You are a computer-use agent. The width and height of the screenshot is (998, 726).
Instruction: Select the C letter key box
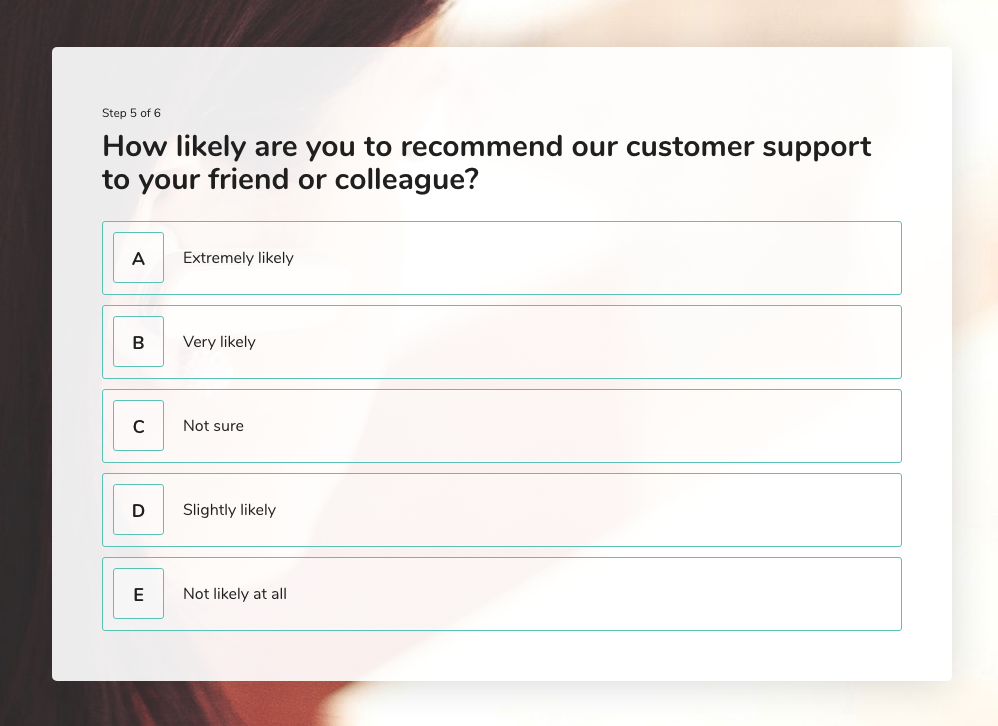point(138,426)
